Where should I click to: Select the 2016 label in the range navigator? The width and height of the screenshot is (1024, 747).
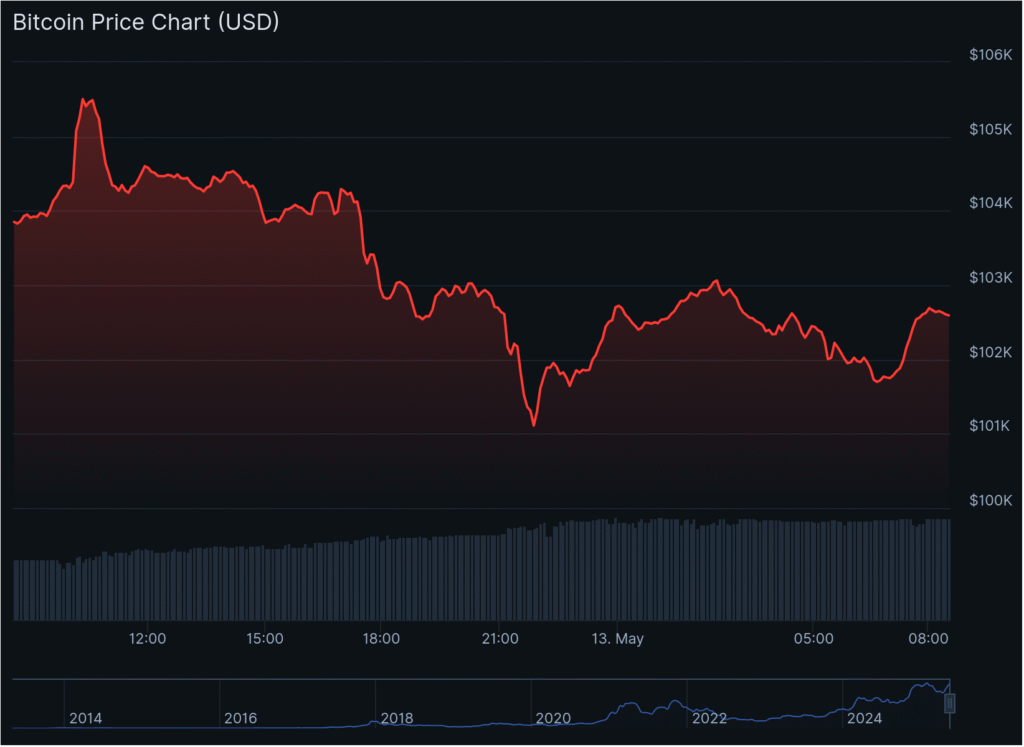coord(240,718)
